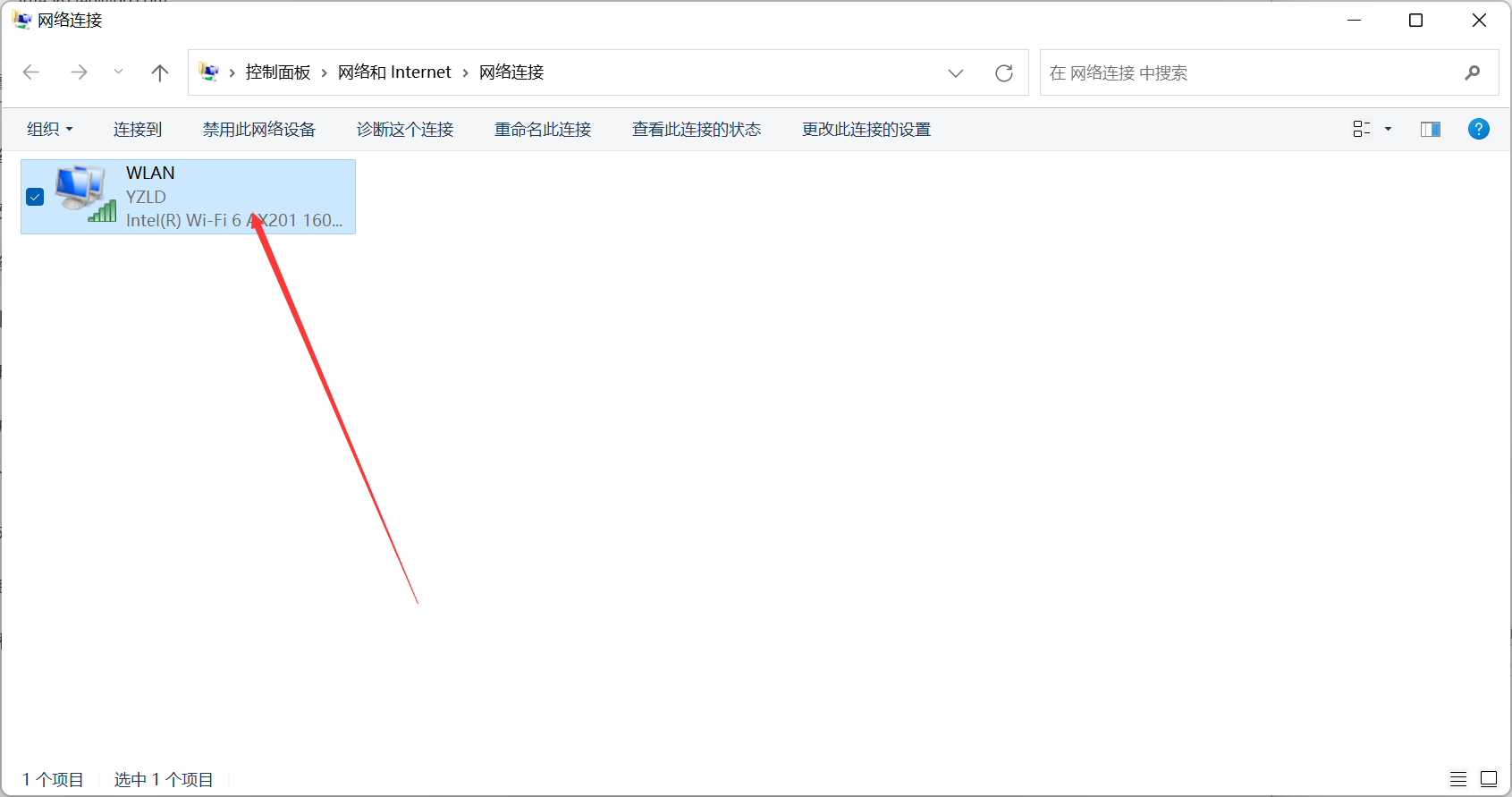
Task: Switch to large icons view in status bar
Action: pos(1489,779)
